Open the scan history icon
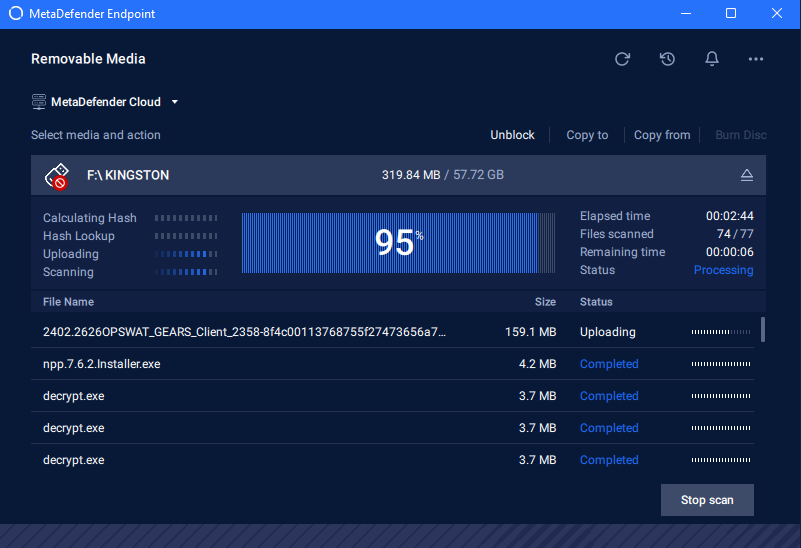This screenshot has height=548, width=801. pyautogui.click(x=667, y=59)
